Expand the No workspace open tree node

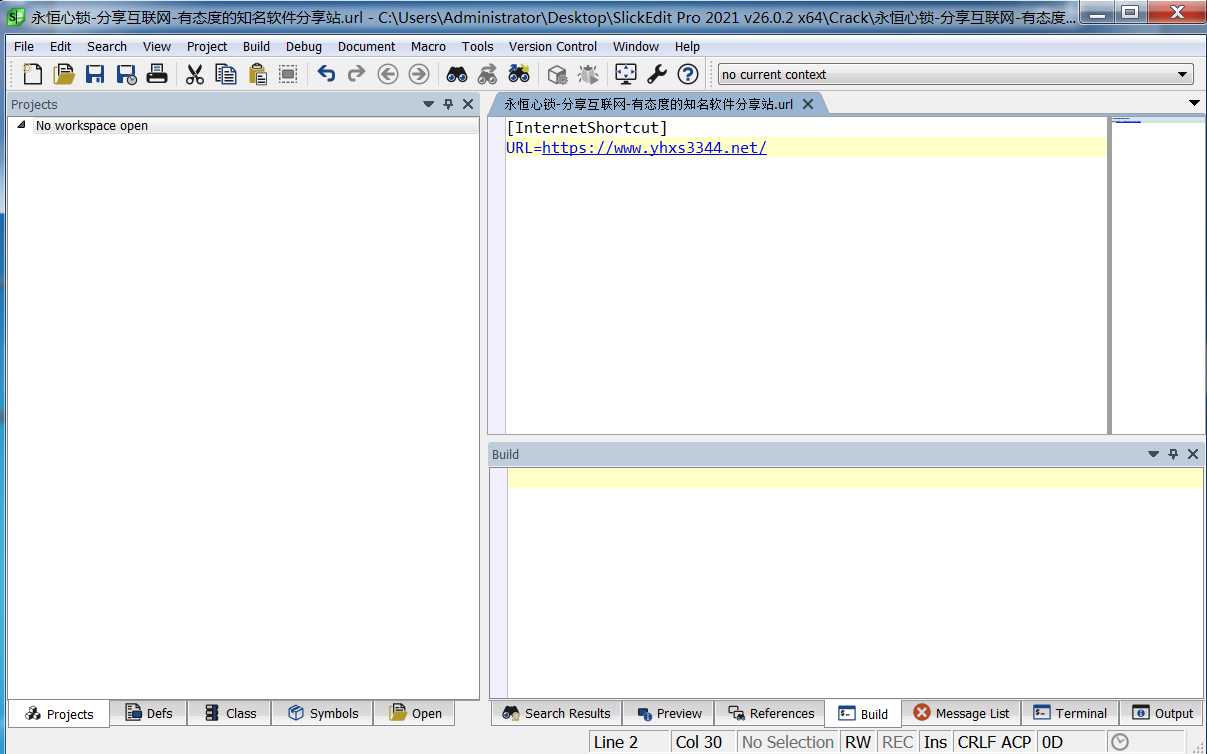pos(21,125)
